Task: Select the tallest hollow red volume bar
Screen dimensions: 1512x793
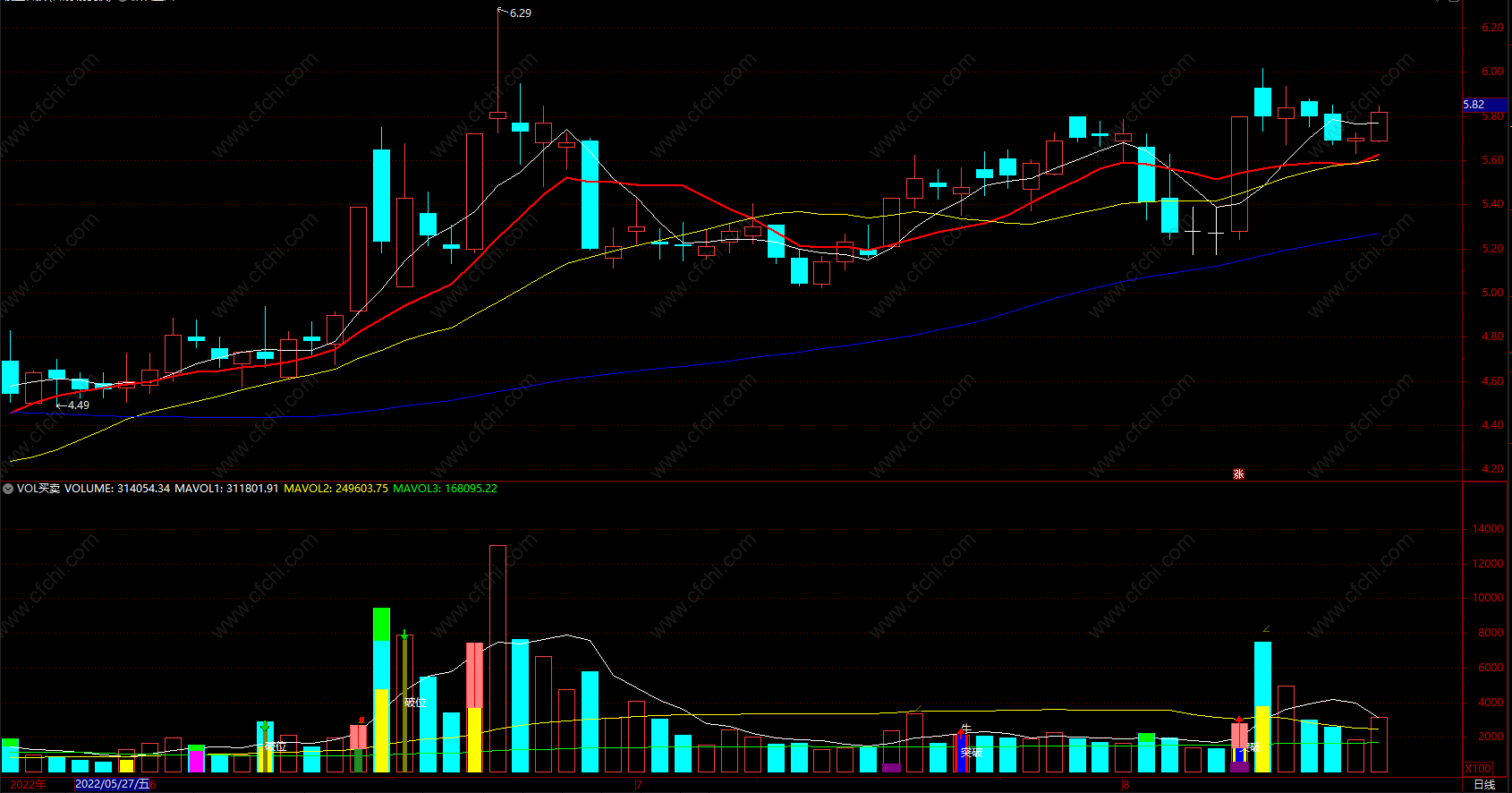Action: pyautogui.click(x=497, y=659)
